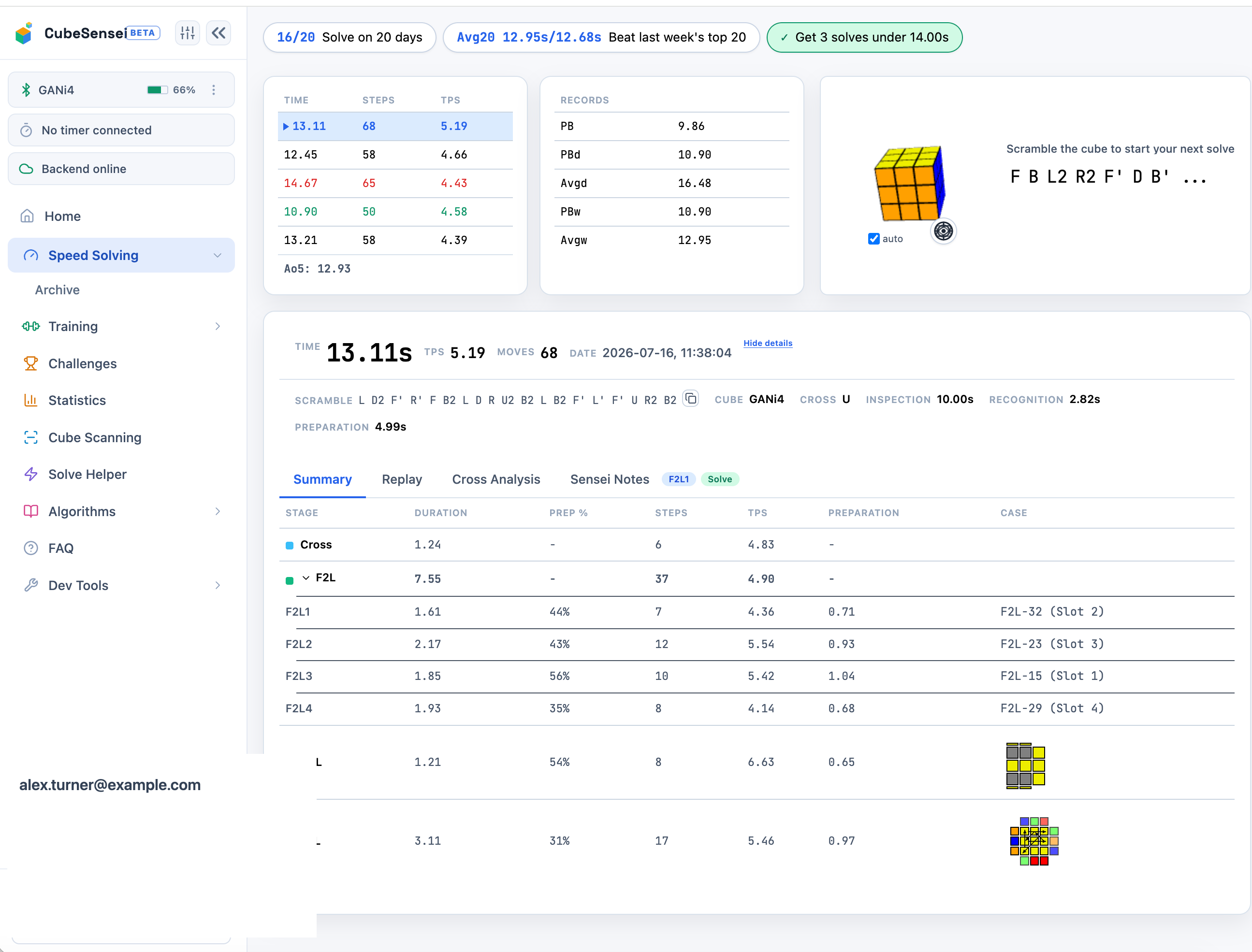
Task: Click the cloud icon in Backend online
Action: pyautogui.click(x=26, y=169)
